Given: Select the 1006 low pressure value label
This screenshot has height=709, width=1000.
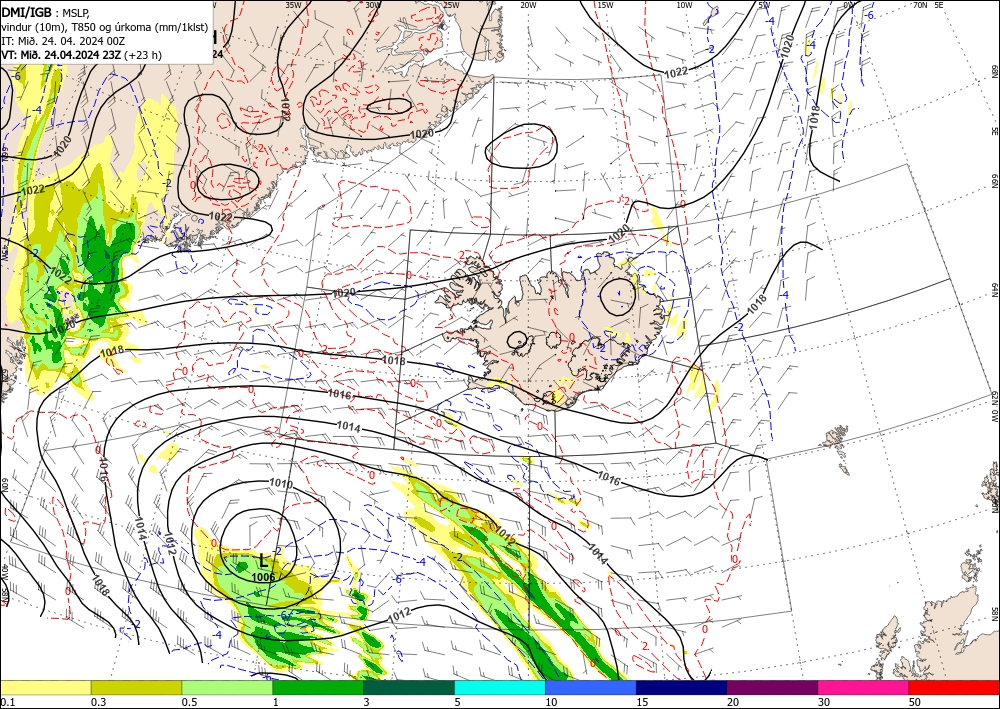Looking at the screenshot, I should [263, 577].
